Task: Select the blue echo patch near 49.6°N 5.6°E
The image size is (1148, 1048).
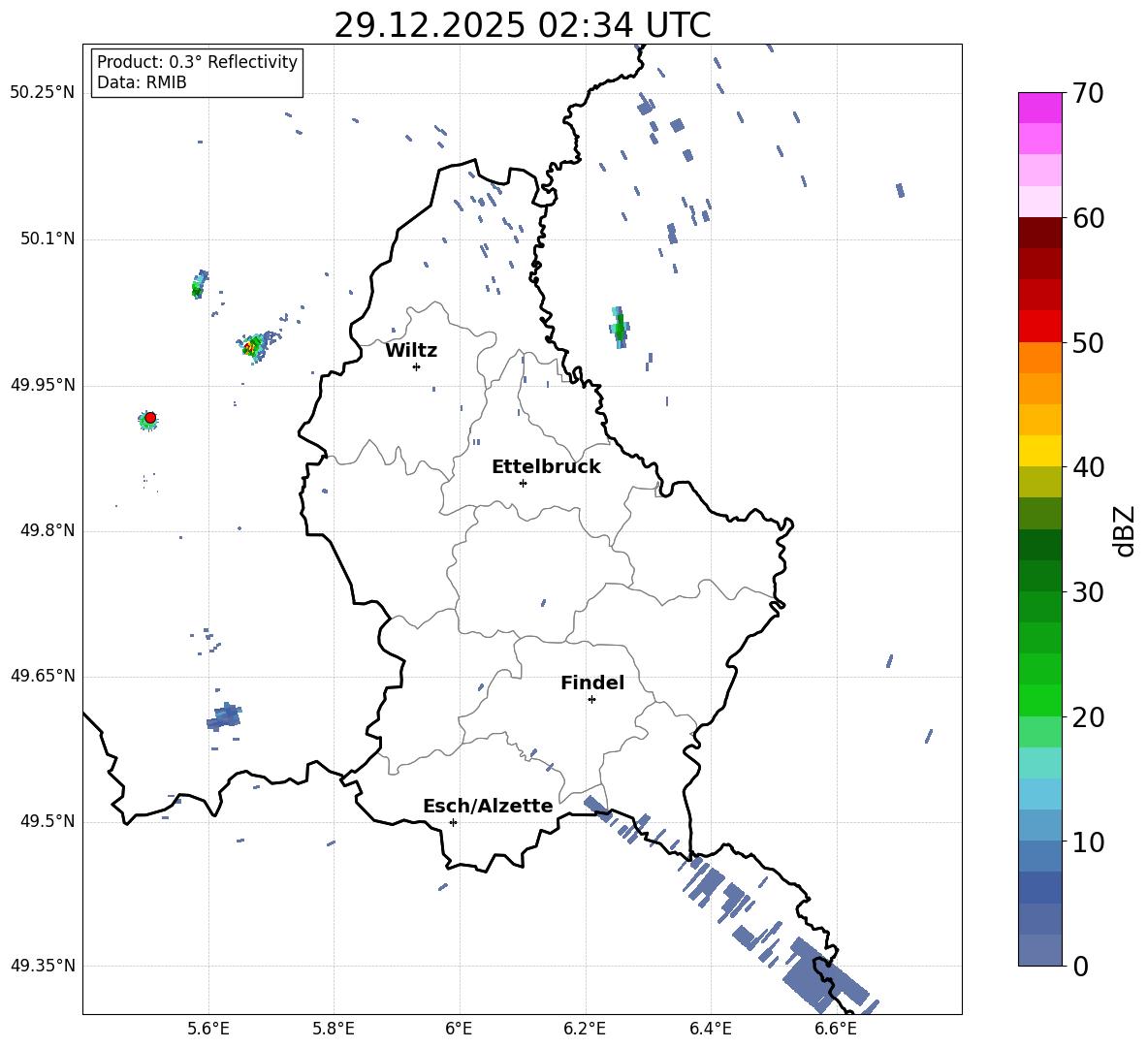Action: [x=224, y=717]
